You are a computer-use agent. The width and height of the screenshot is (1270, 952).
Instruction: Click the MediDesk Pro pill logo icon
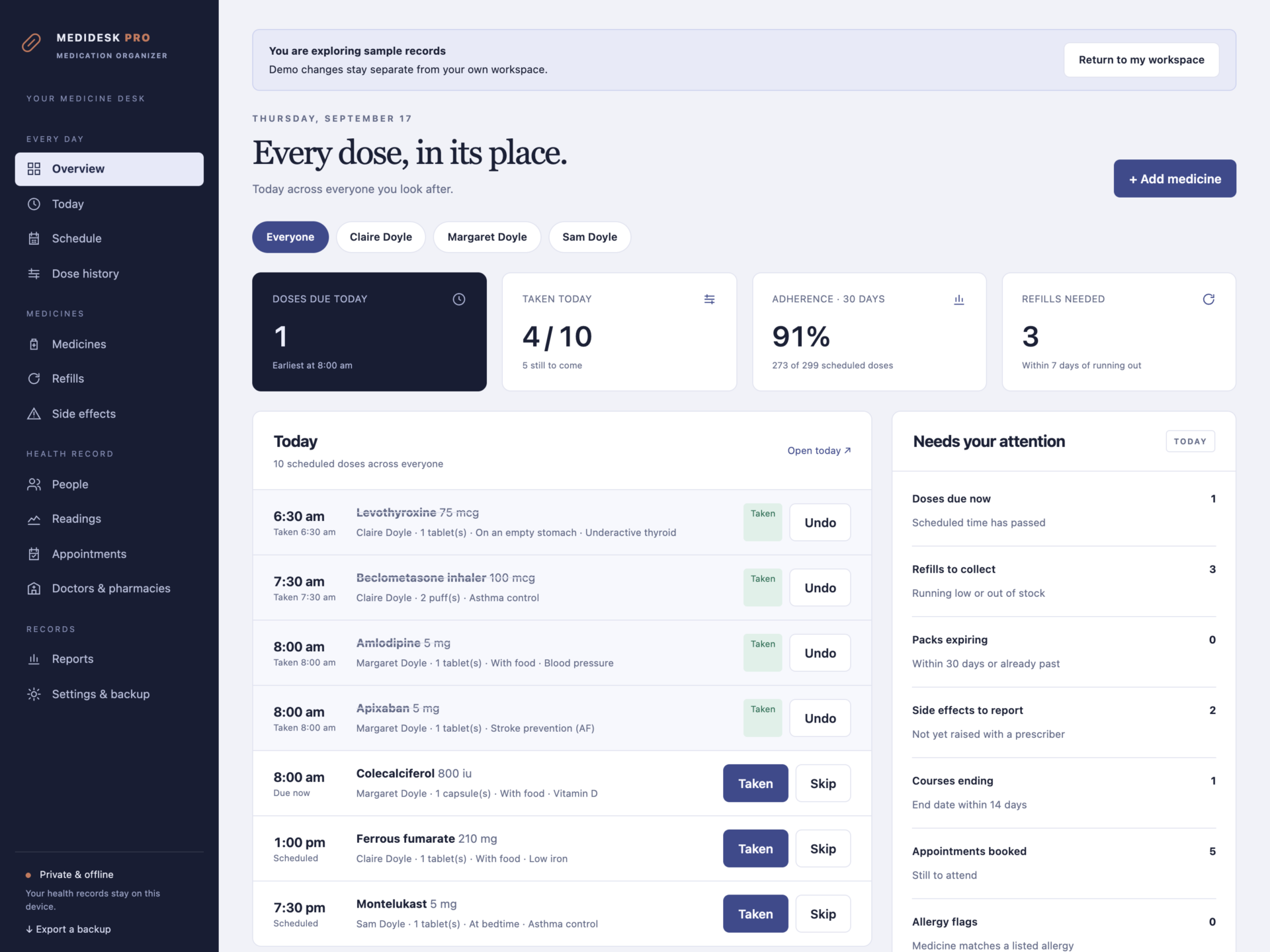31,43
